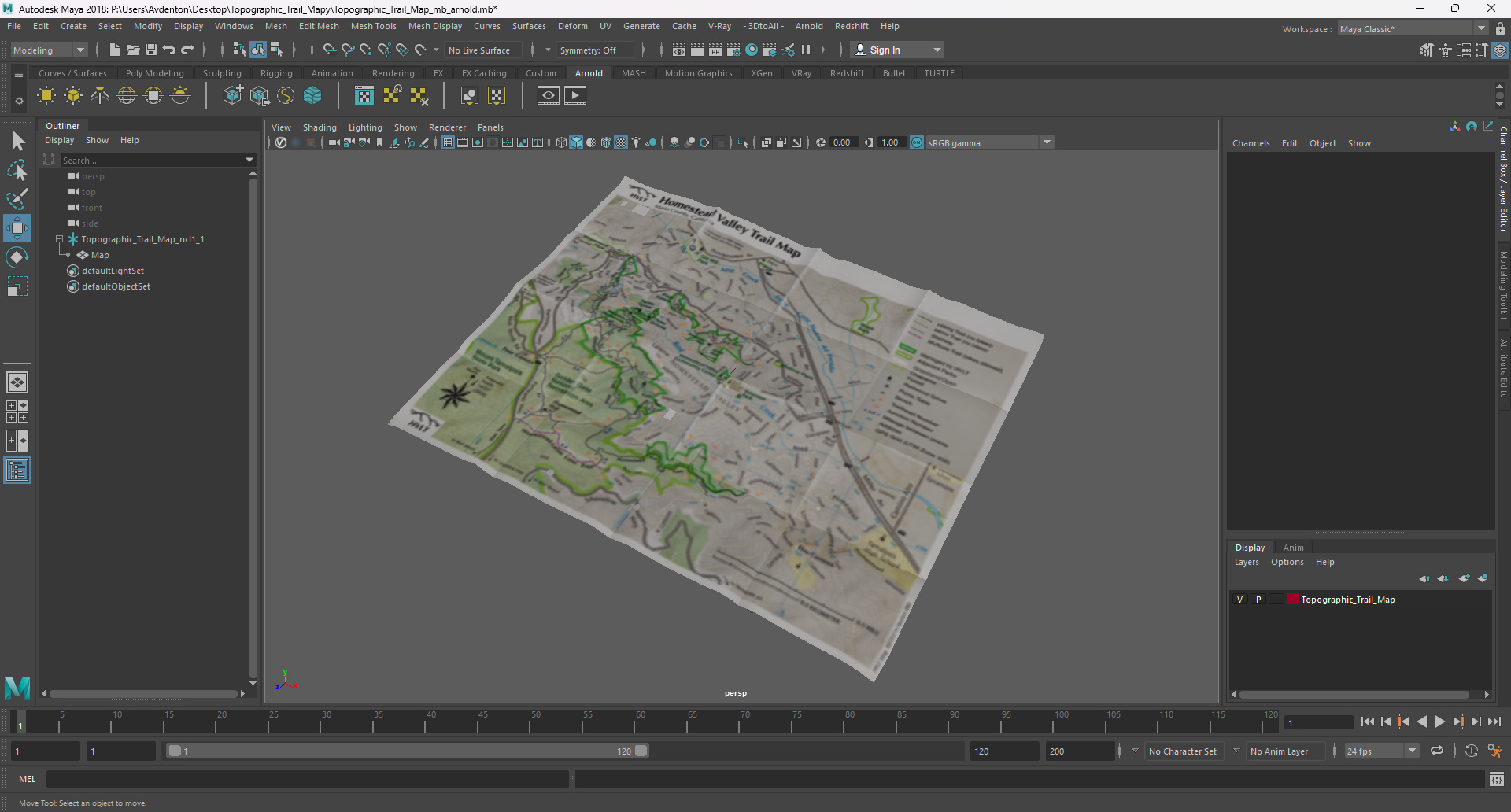Screen dimensions: 1511x812
Task: Switch to the Anim layer tab
Action: tap(1293, 548)
